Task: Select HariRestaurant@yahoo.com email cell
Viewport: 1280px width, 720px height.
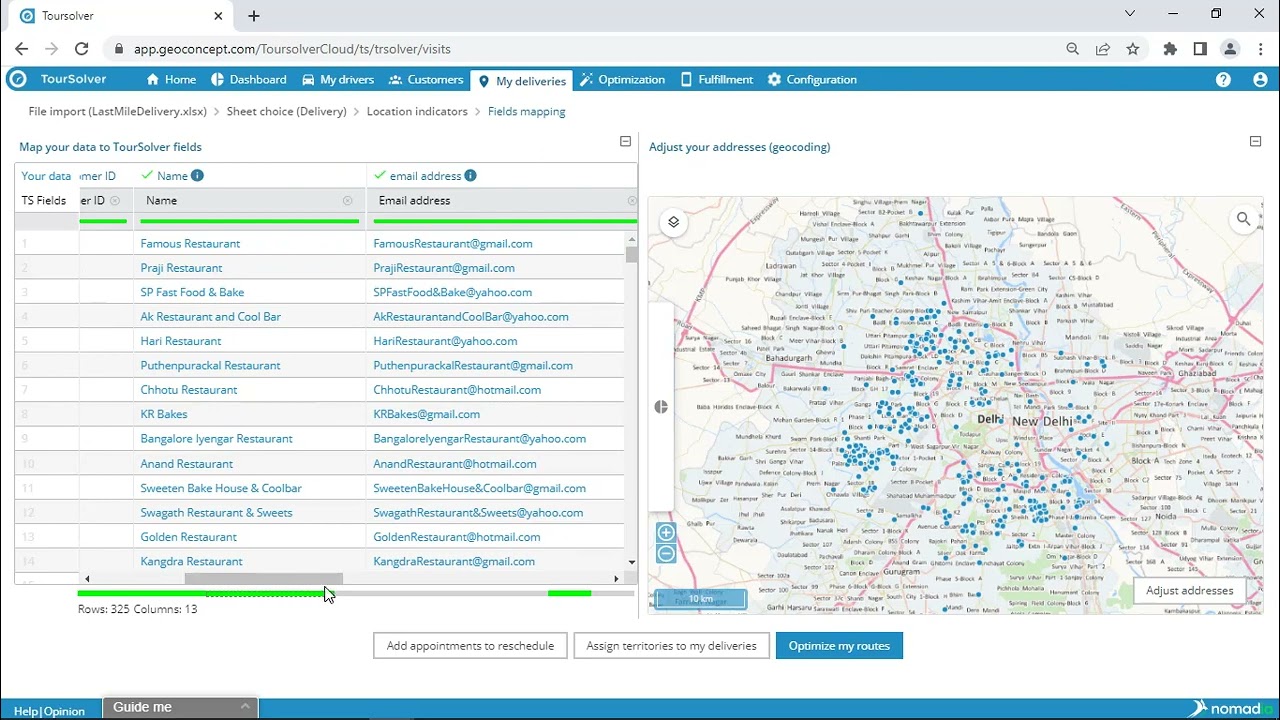Action: [445, 341]
